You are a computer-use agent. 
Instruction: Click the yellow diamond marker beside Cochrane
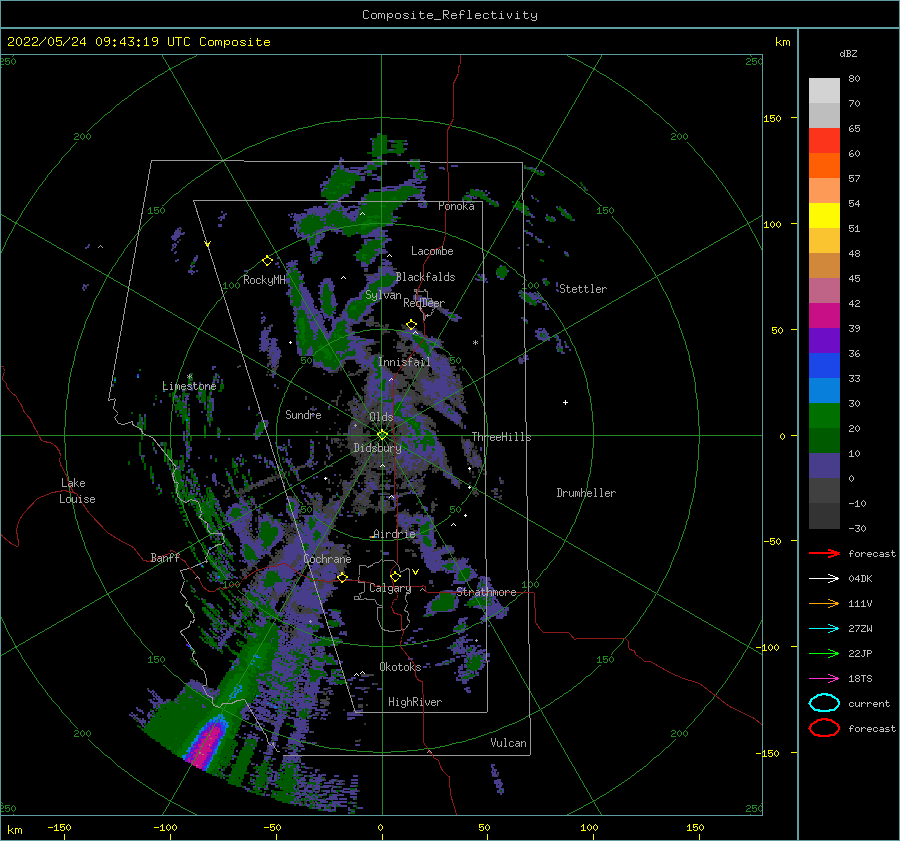point(342,577)
